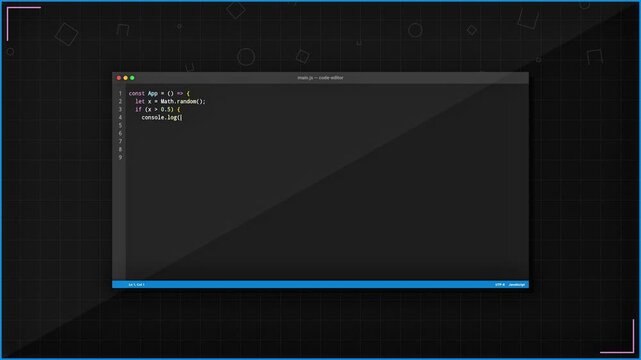
Task: Click 'Math.random();' on line 2
Action: tap(183, 101)
